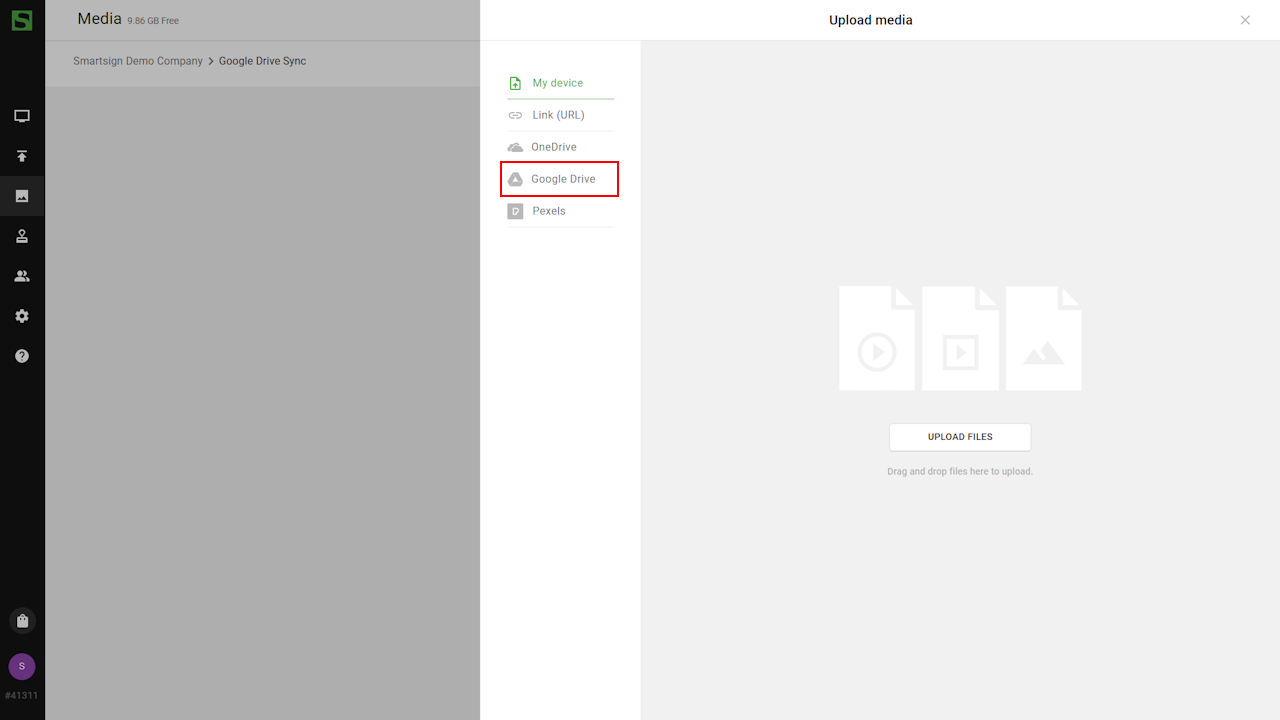
Task: Open the Pexels source tab
Action: click(x=549, y=211)
